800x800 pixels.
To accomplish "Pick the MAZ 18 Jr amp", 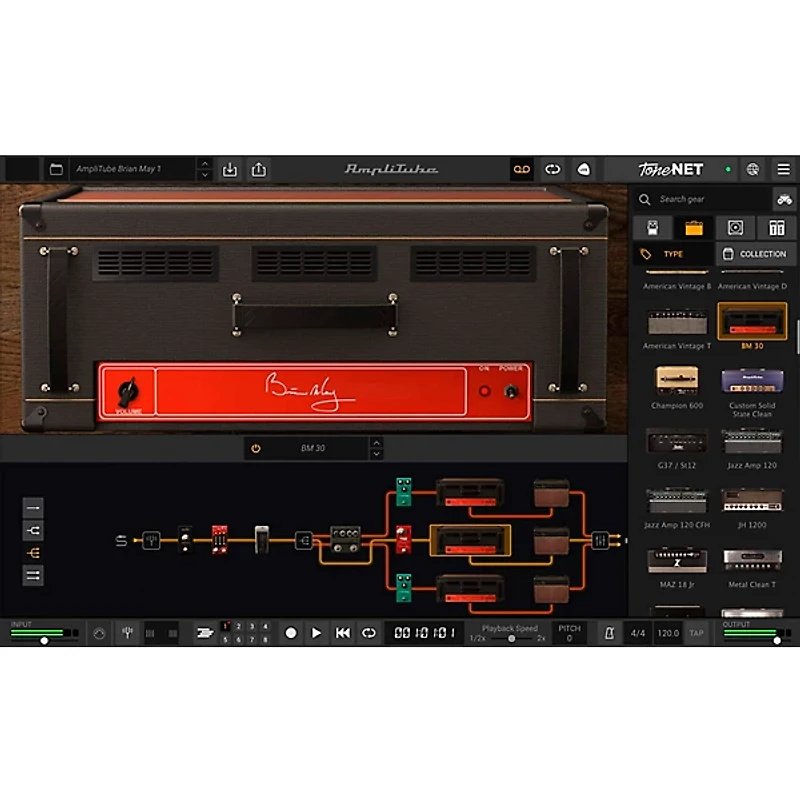I will click(x=677, y=560).
